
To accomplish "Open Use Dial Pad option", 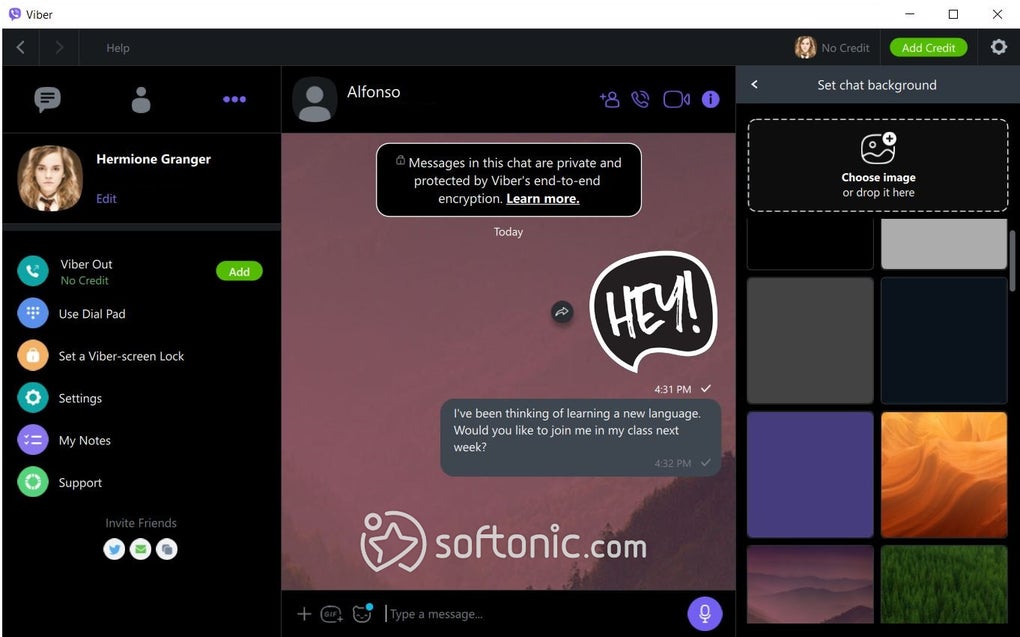I will point(92,314).
